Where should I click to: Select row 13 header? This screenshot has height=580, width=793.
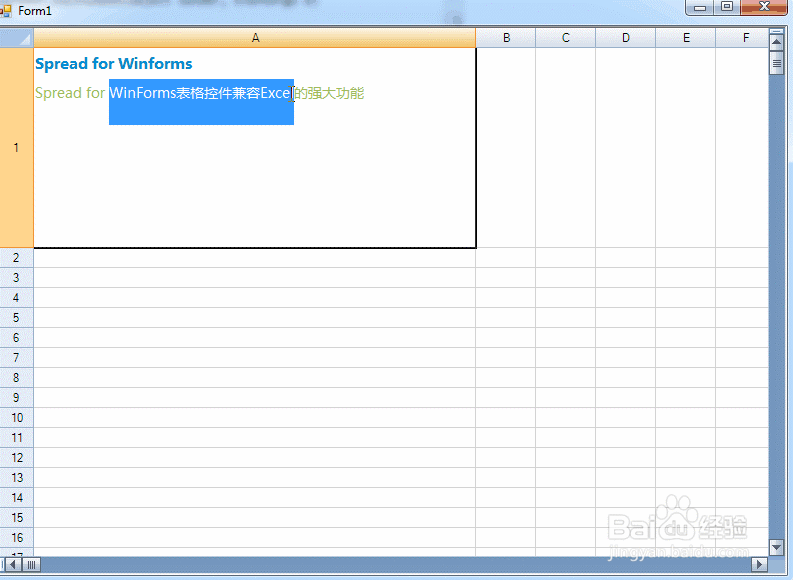(x=17, y=478)
